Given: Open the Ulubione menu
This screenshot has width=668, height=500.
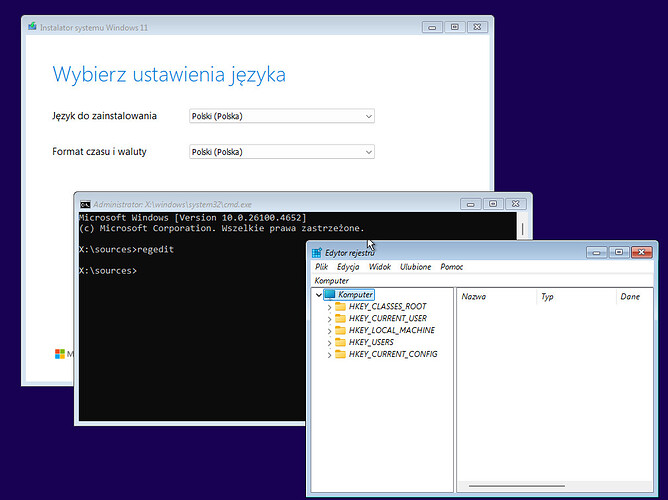Looking at the screenshot, I should [x=415, y=267].
